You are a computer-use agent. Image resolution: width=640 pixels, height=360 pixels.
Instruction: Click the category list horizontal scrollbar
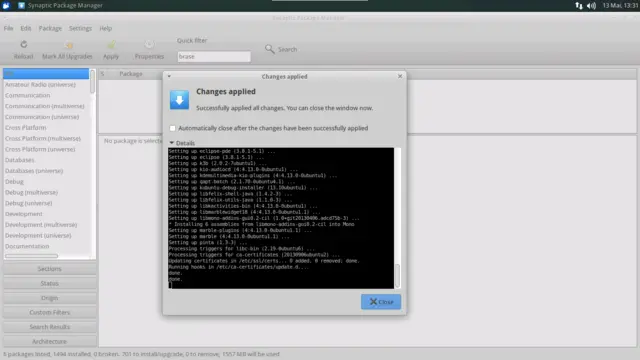(x=31, y=256)
